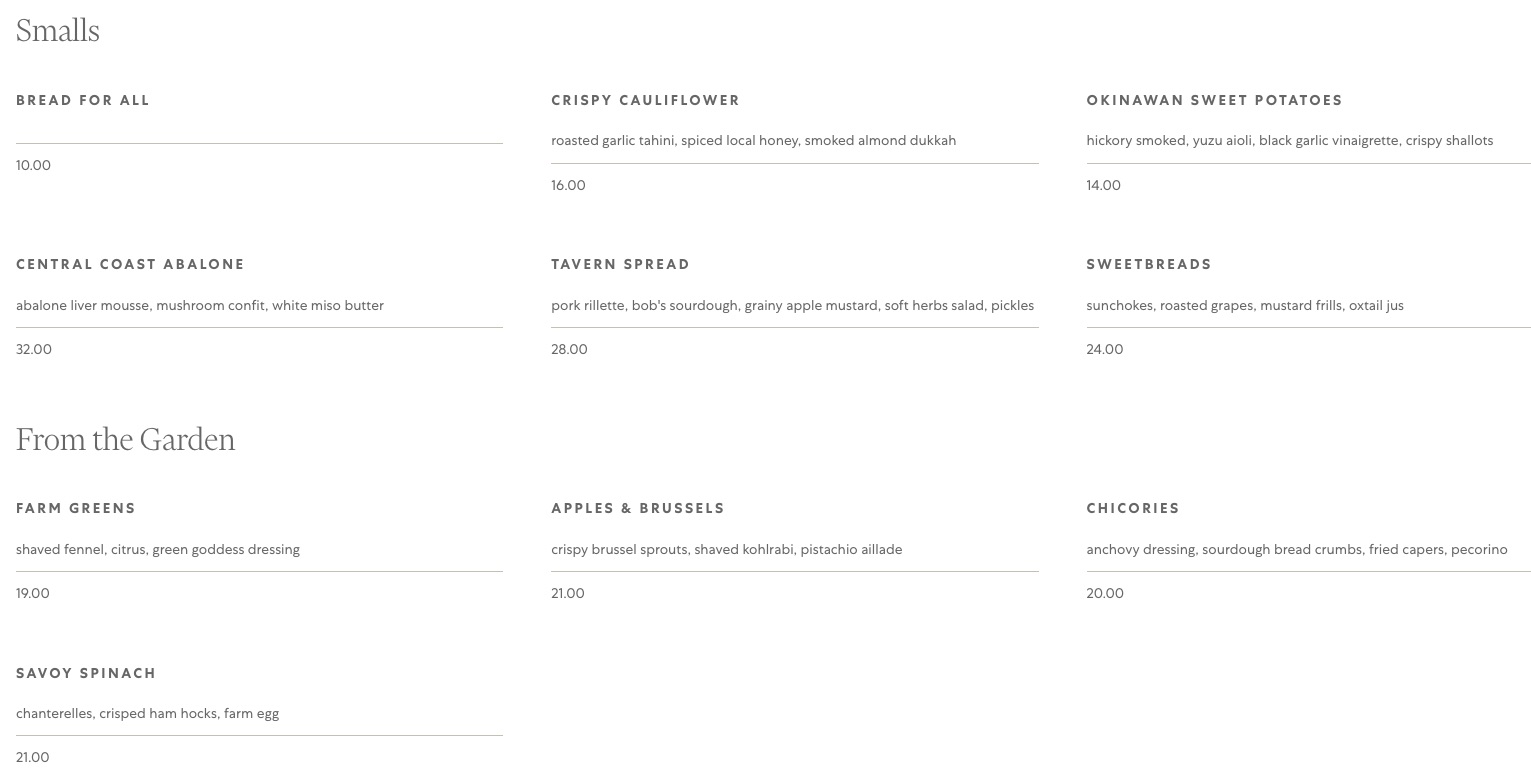Click the Smalls section heading
Viewport: 1531px width, 784px height.
[58, 31]
